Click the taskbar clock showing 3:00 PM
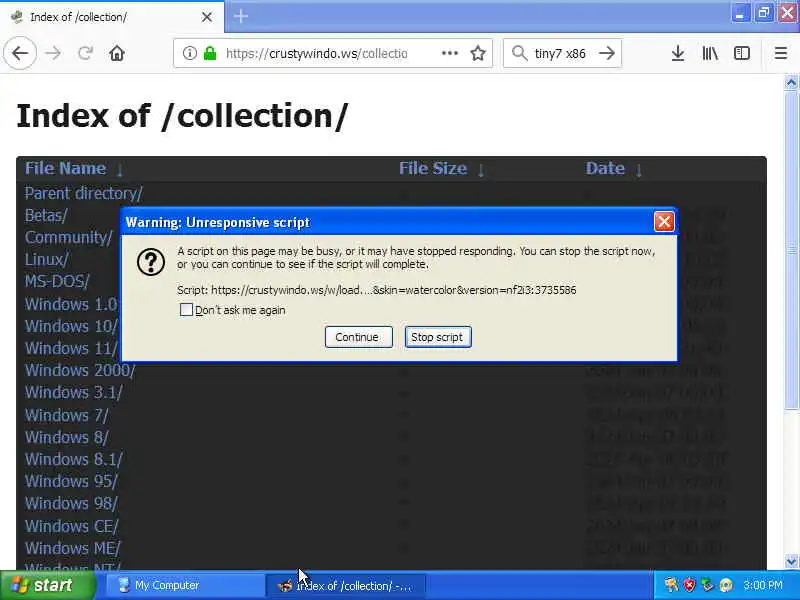The height and width of the screenshot is (600, 800). coord(763,585)
